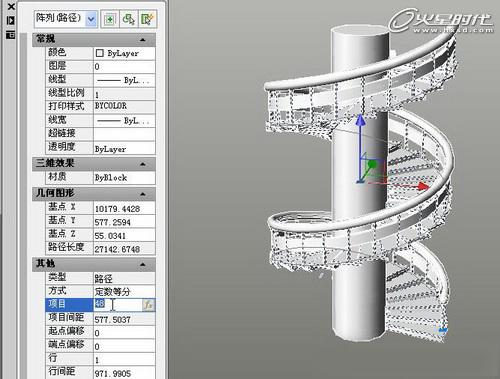Screen dimensions: 500x379
Task: Open palette properties menu icon
Action: click(x=11, y=34)
